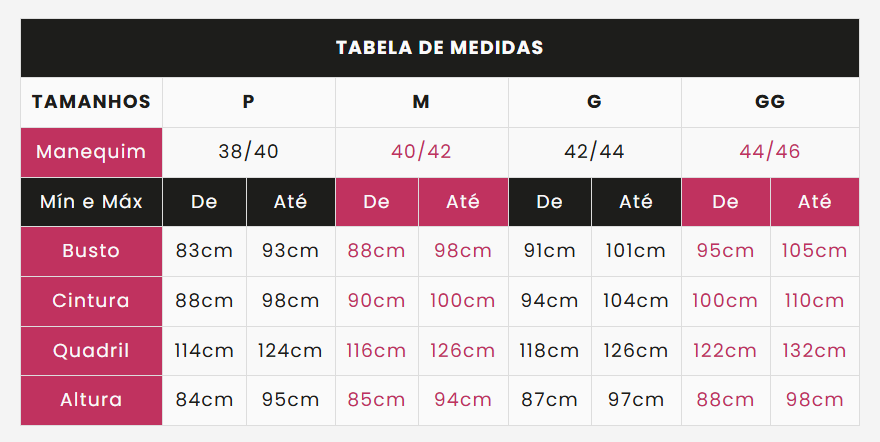Click the Mín e Máx header cell
This screenshot has height=442, width=880.
tap(91, 202)
